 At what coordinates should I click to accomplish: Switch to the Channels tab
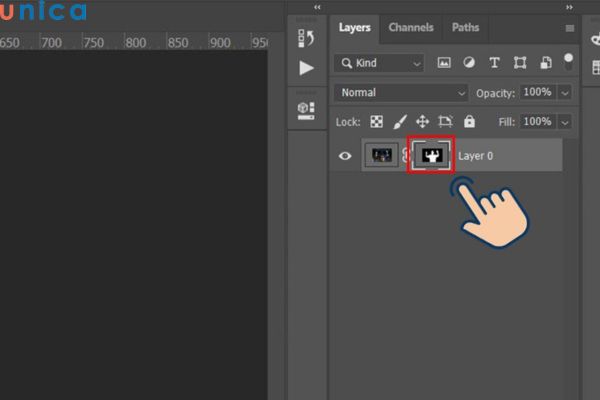click(x=411, y=28)
